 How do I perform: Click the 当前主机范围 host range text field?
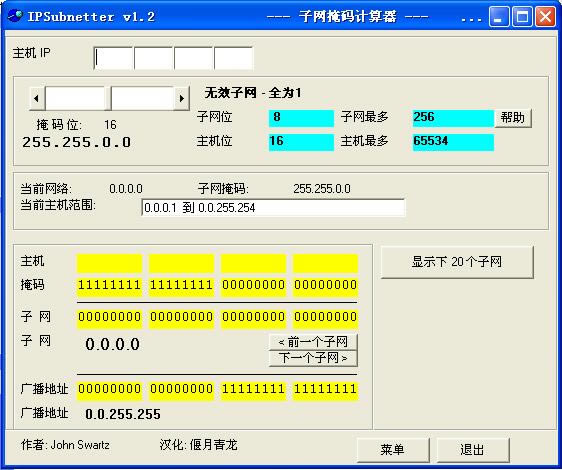click(x=273, y=208)
